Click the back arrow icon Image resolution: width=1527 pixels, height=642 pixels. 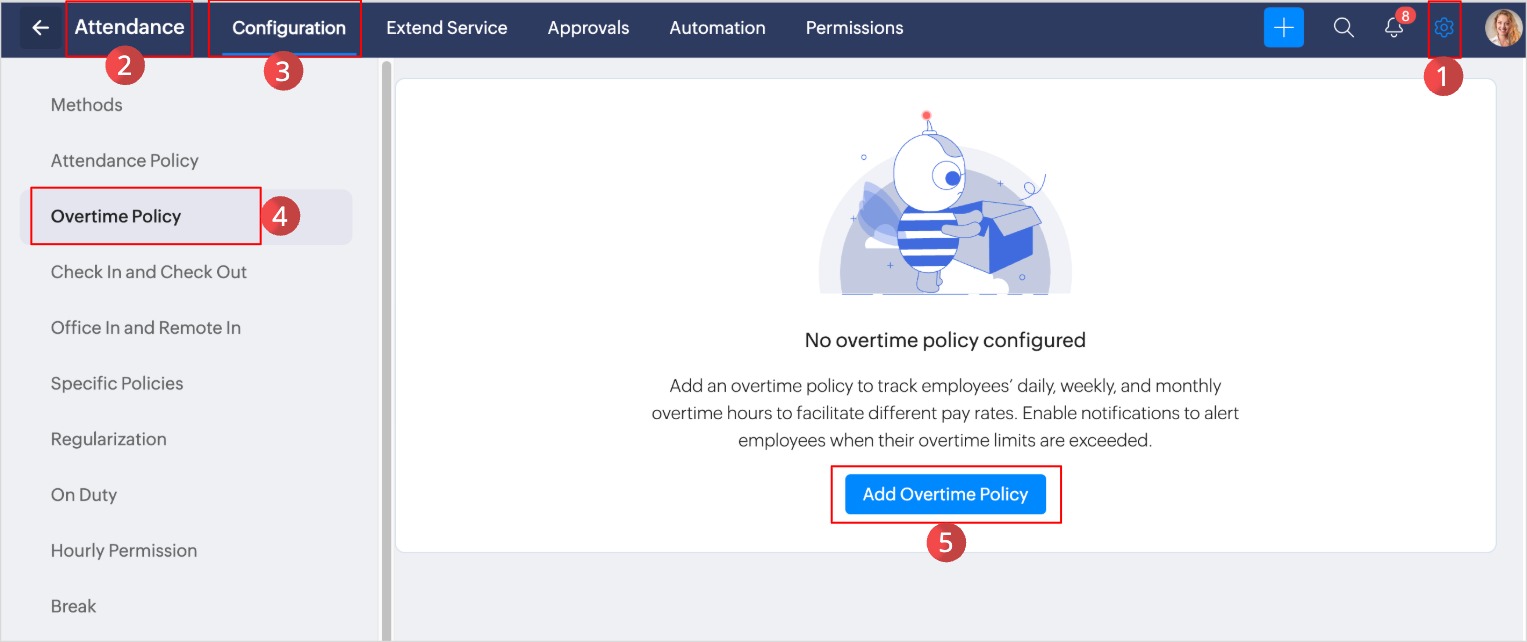[40, 28]
